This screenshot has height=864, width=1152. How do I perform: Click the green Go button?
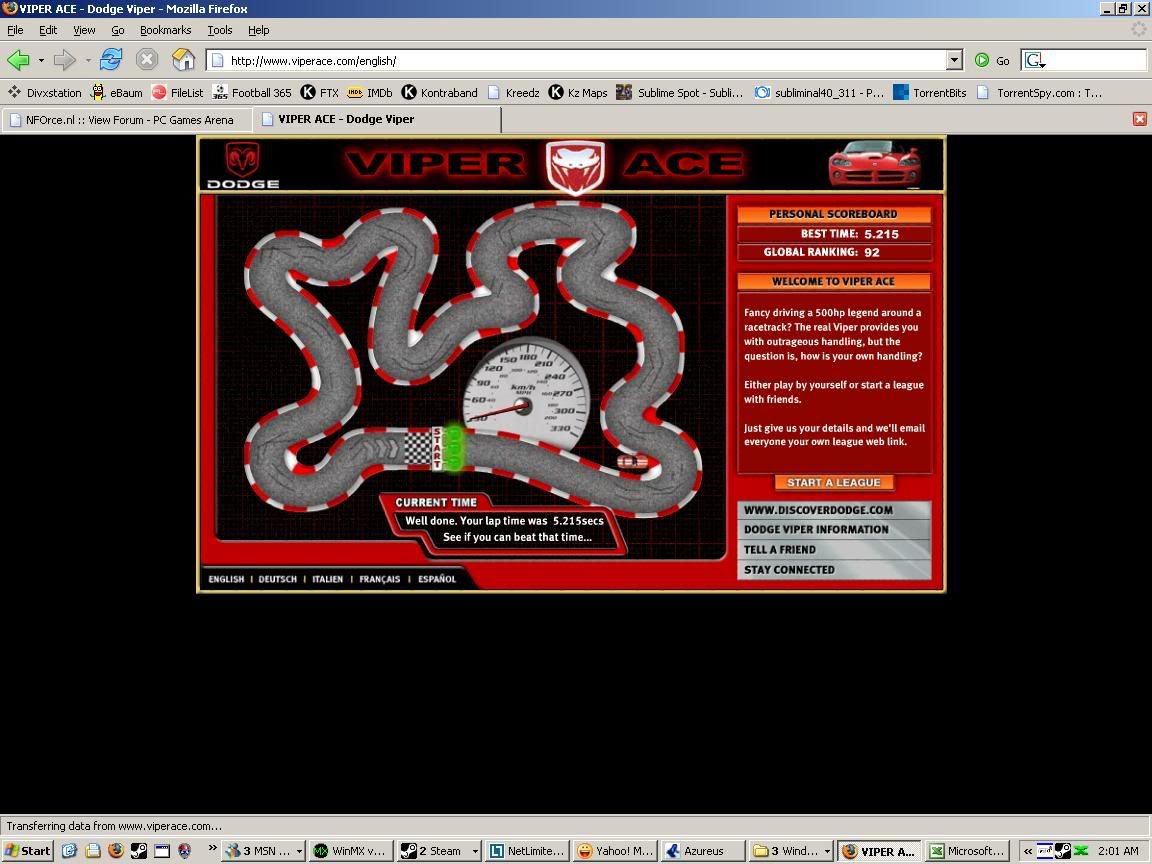pos(993,60)
